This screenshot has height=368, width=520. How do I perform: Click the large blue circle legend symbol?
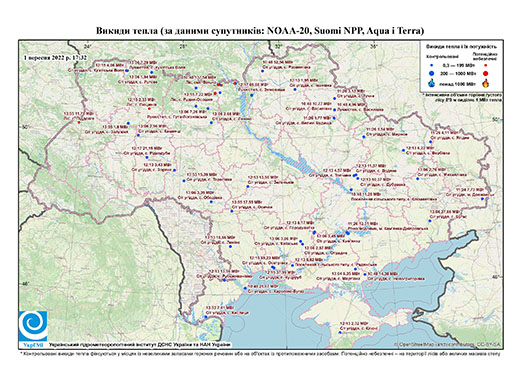[432, 73]
